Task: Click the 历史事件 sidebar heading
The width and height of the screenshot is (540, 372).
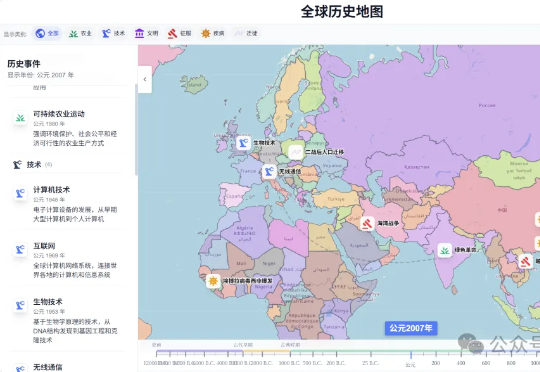Action: 24,64
